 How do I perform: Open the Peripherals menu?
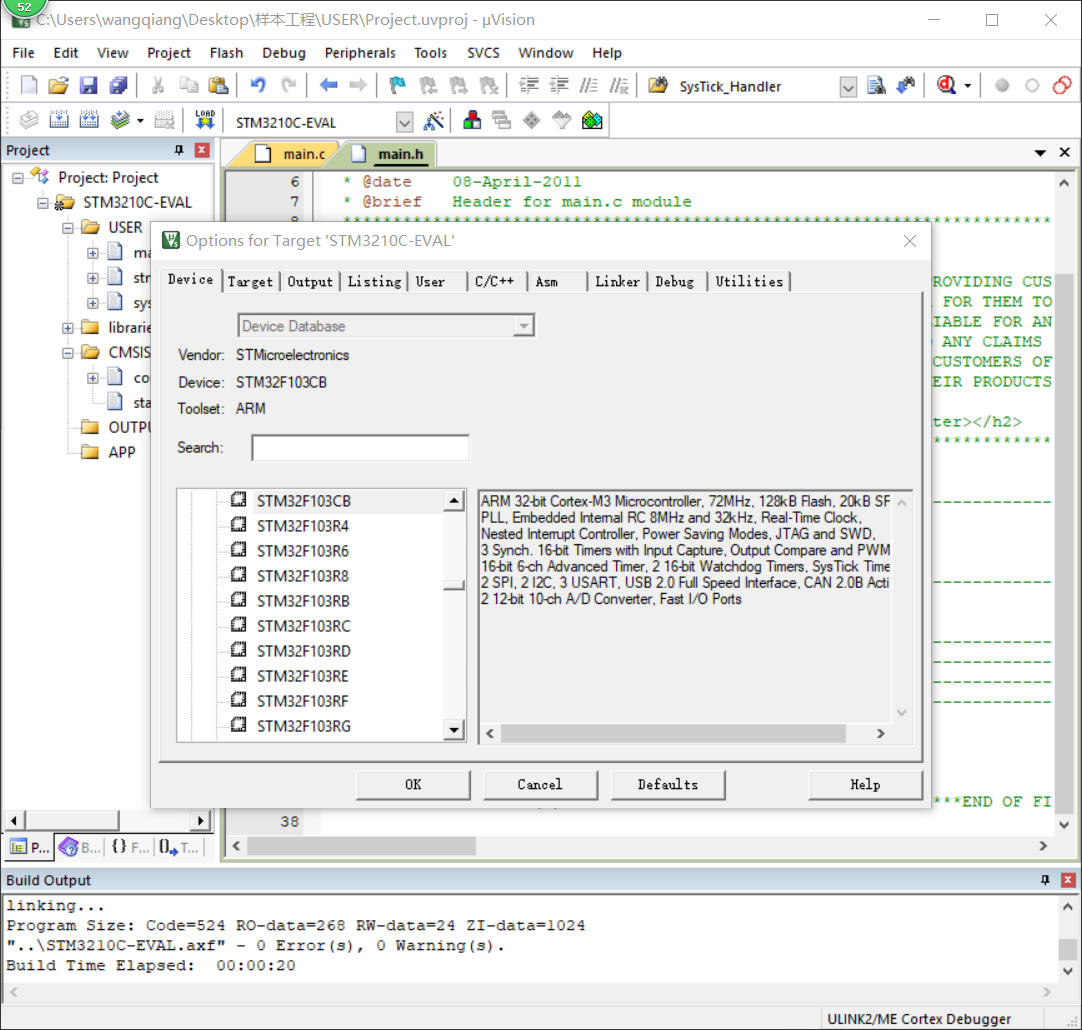click(x=359, y=53)
